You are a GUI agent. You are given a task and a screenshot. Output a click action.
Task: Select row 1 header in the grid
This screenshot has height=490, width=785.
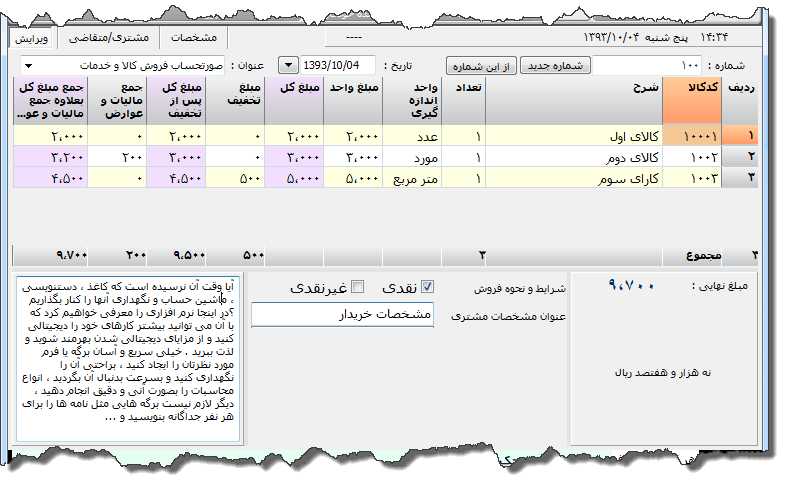(x=739, y=135)
